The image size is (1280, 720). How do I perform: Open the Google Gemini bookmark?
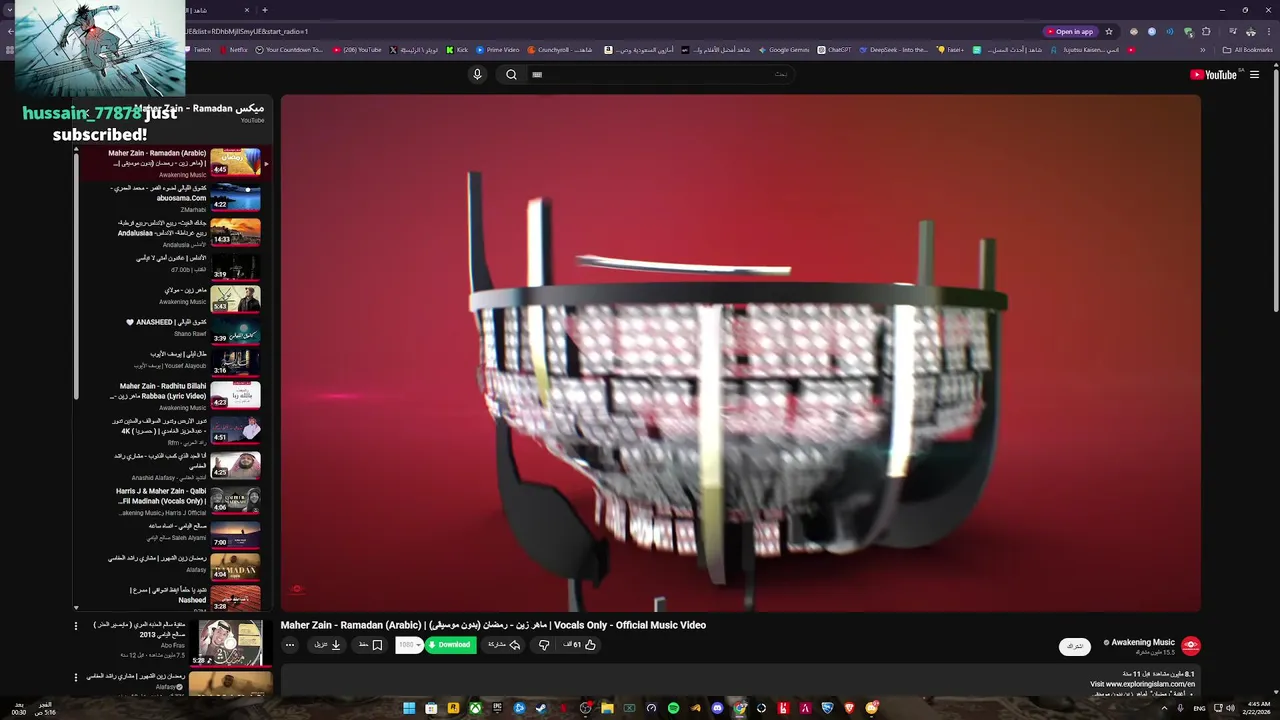pos(784,49)
